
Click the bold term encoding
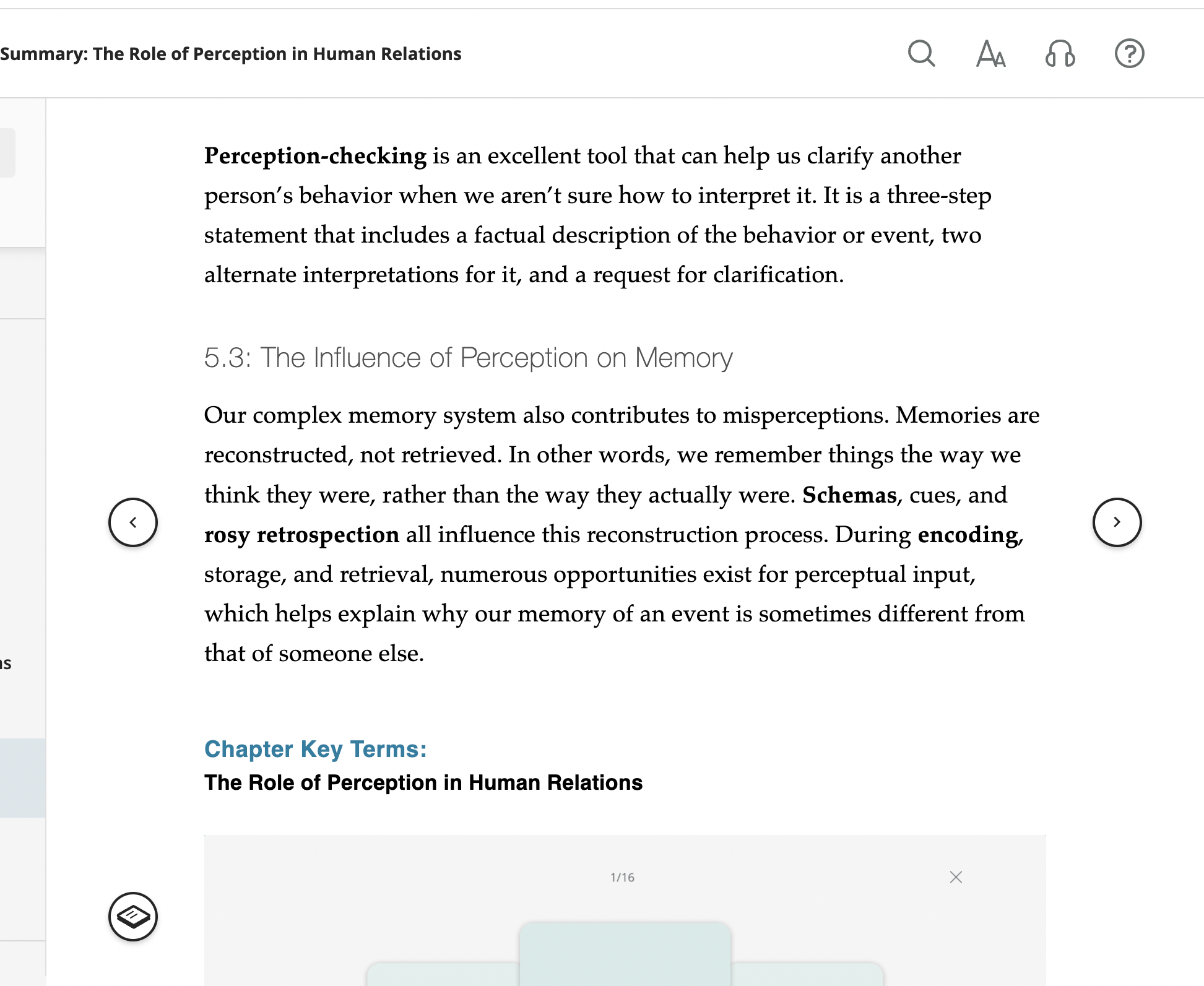click(x=968, y=535)
